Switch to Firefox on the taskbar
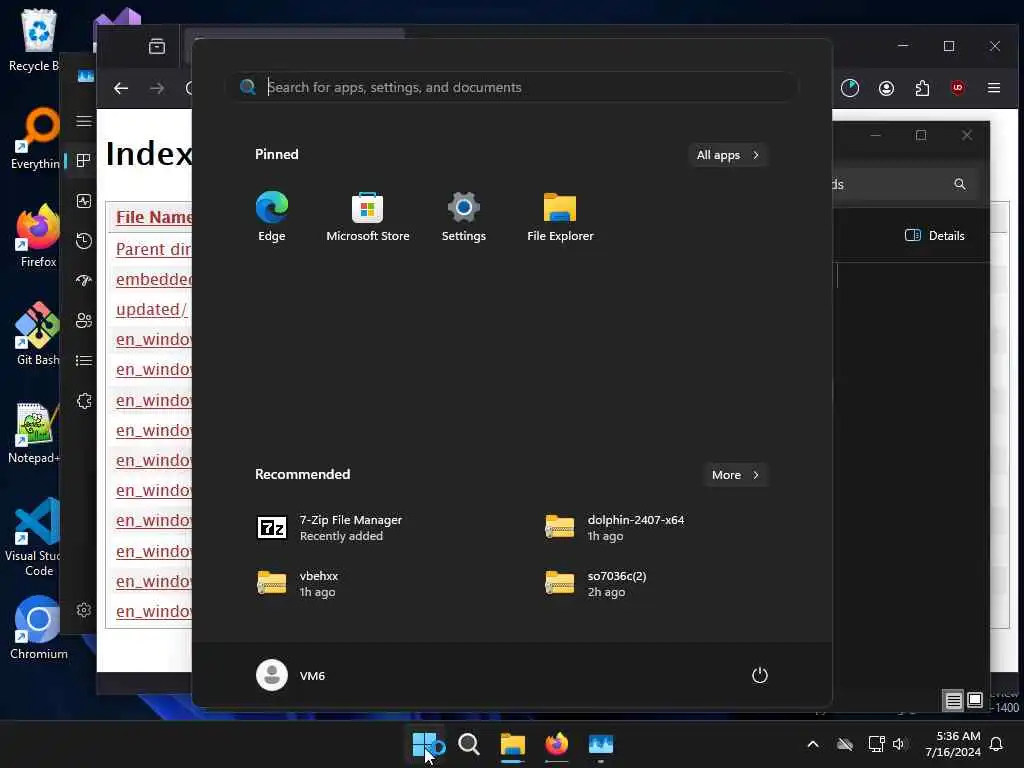Screen dimensions: 1024x768 pyautogui.click(x=556, y=744)
